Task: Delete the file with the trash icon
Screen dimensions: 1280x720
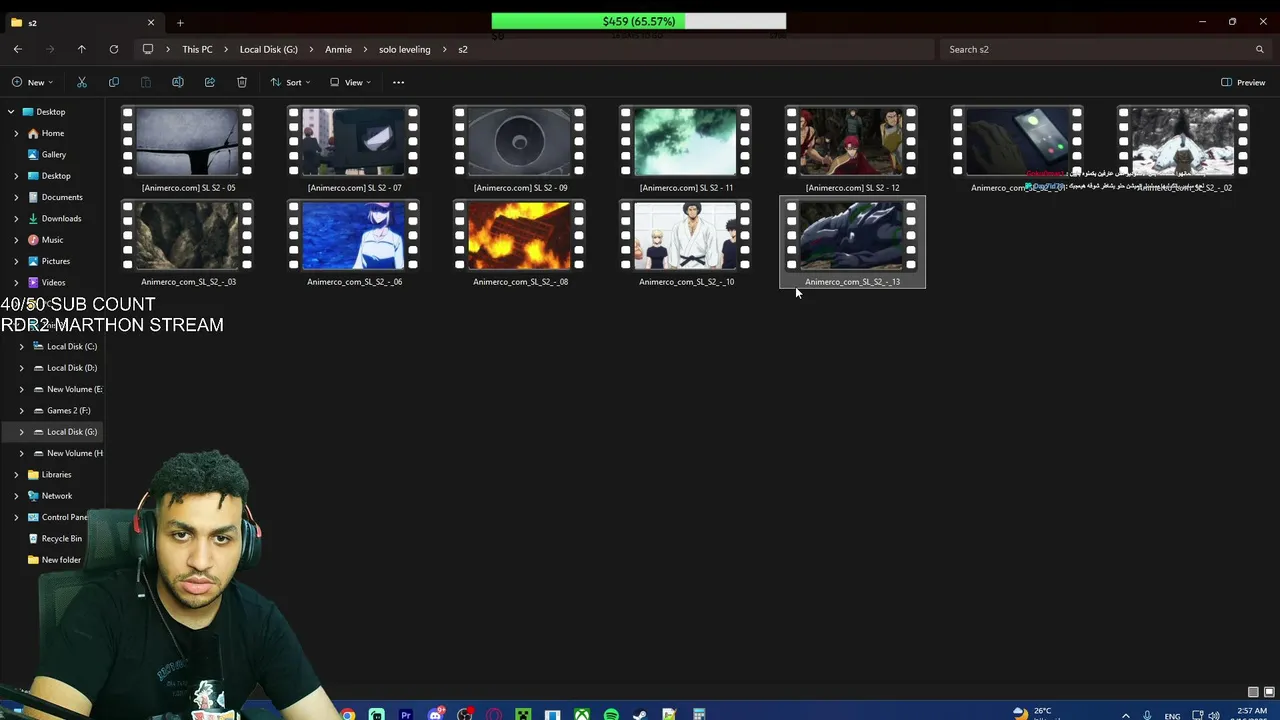Action: click(242, 82)
